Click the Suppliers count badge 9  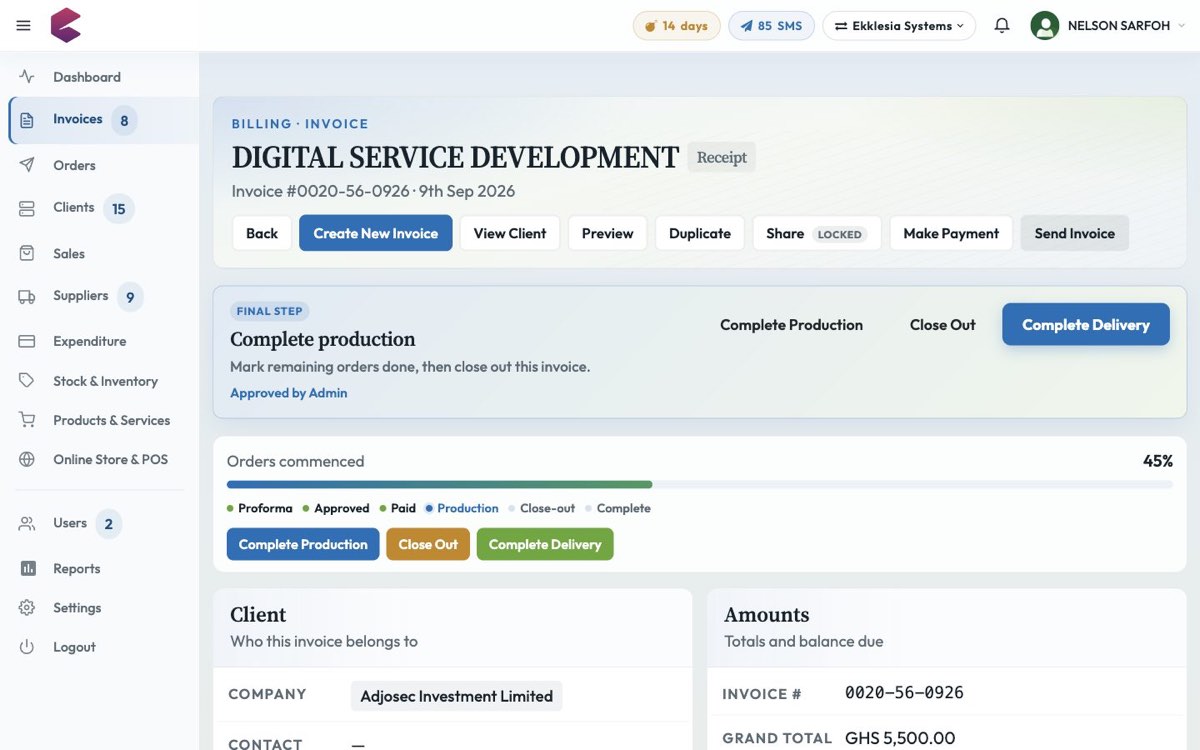[x=130, y=297]
